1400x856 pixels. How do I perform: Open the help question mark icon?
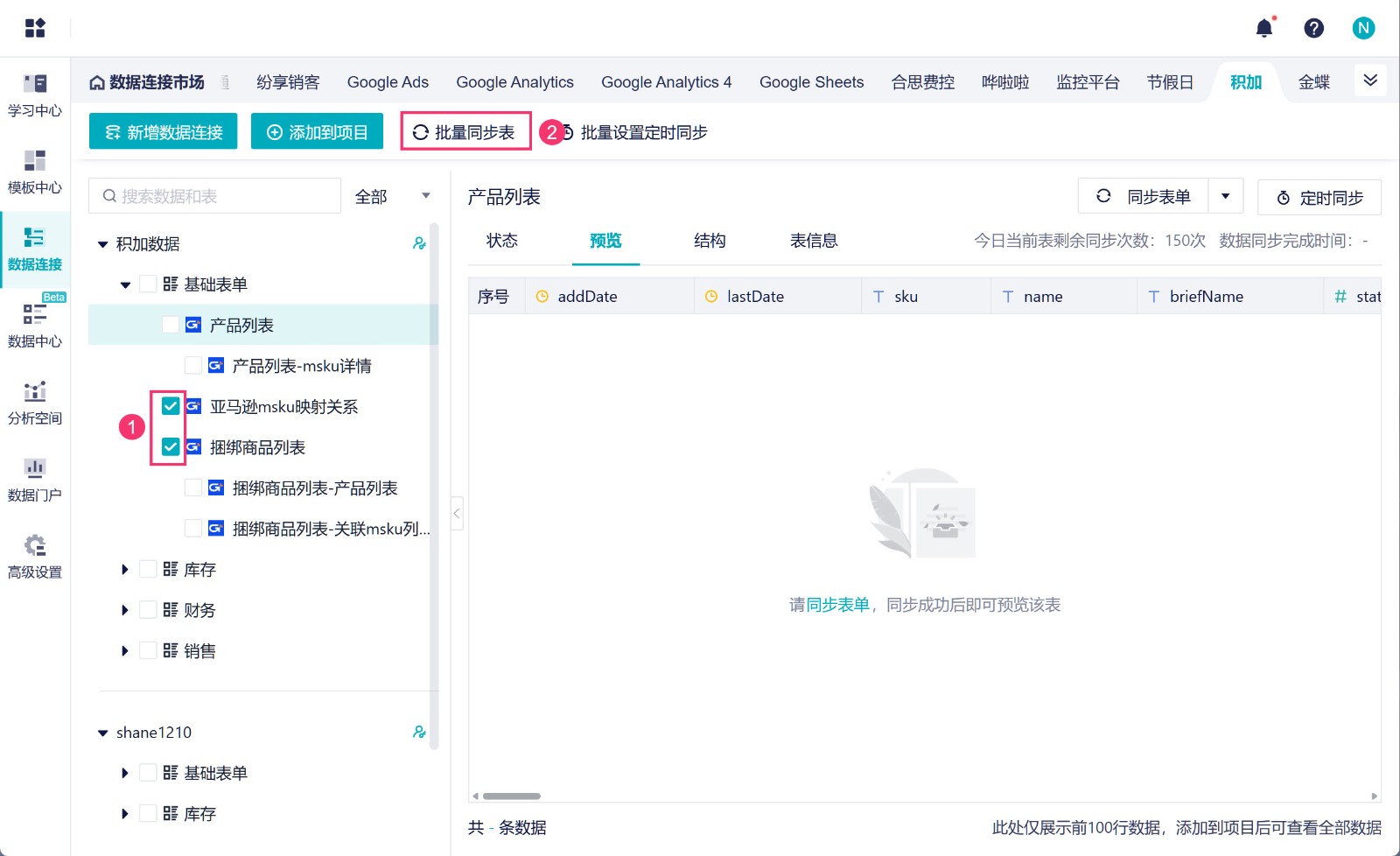[1313, 28]
